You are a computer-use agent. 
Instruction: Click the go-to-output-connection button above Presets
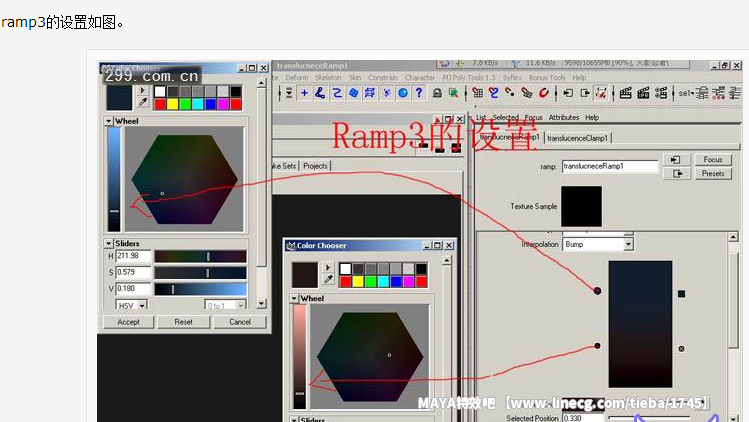(677, 173)
